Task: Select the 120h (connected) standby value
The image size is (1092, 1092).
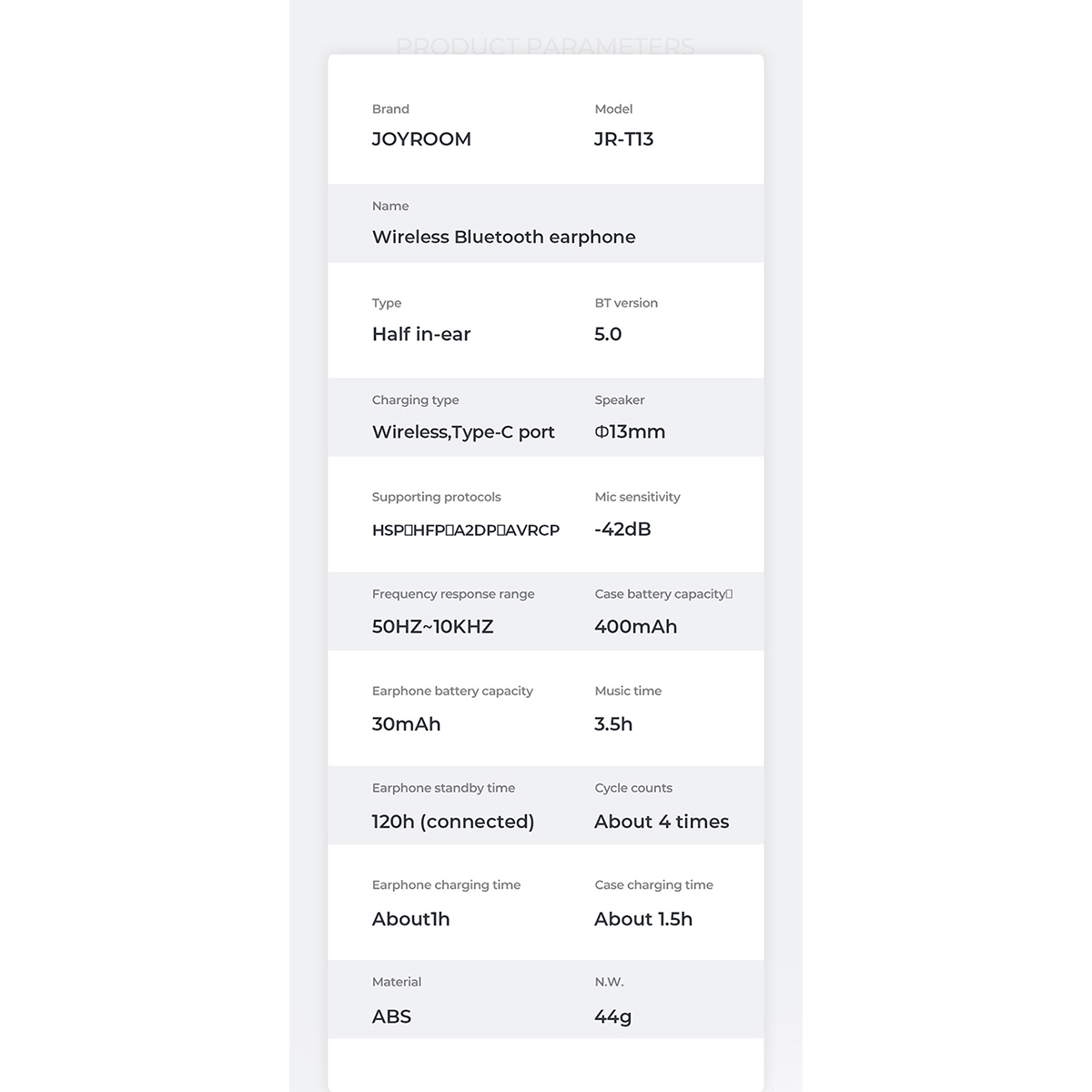Action: 452,821
